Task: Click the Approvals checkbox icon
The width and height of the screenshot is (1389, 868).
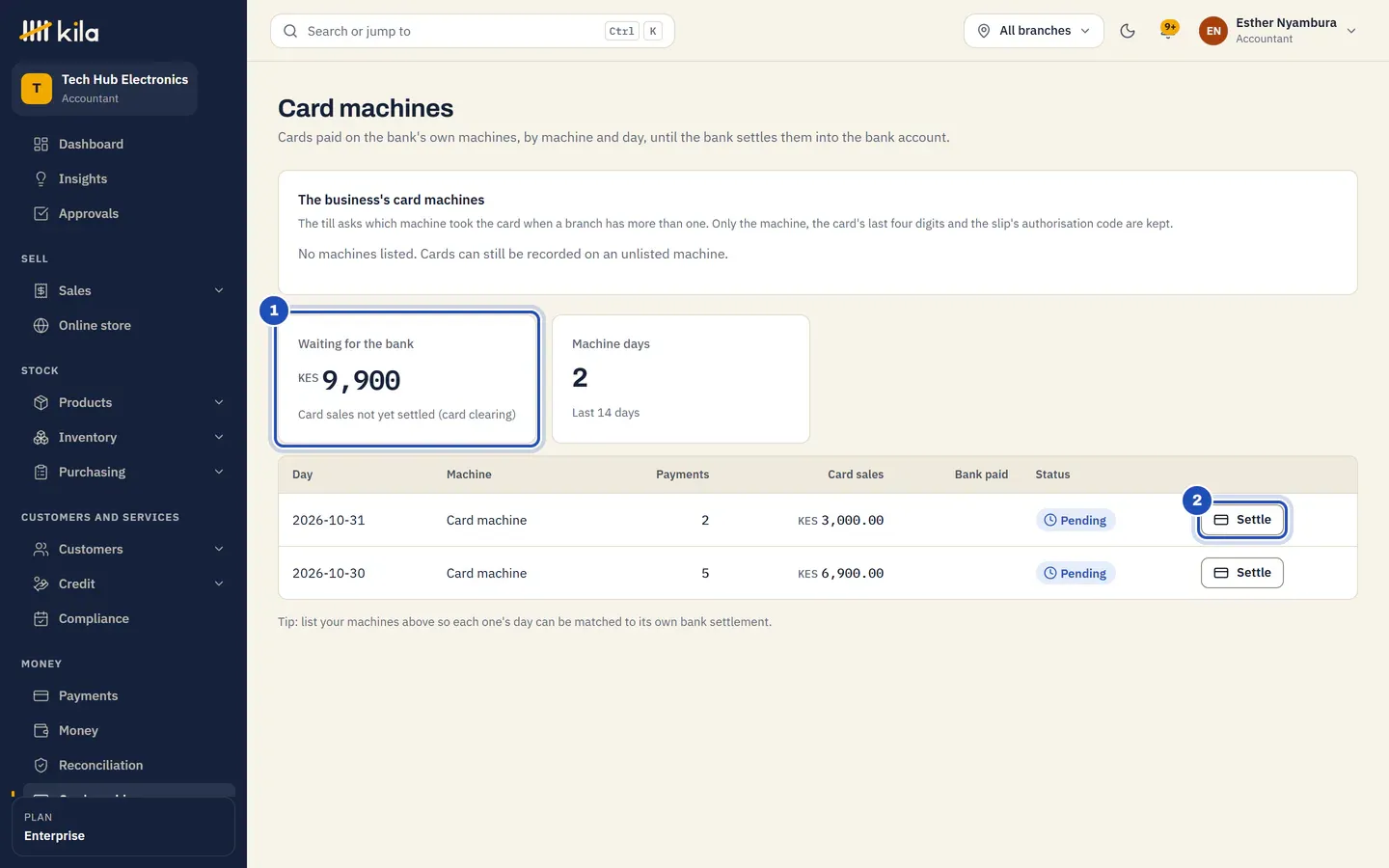Action: 41,213
